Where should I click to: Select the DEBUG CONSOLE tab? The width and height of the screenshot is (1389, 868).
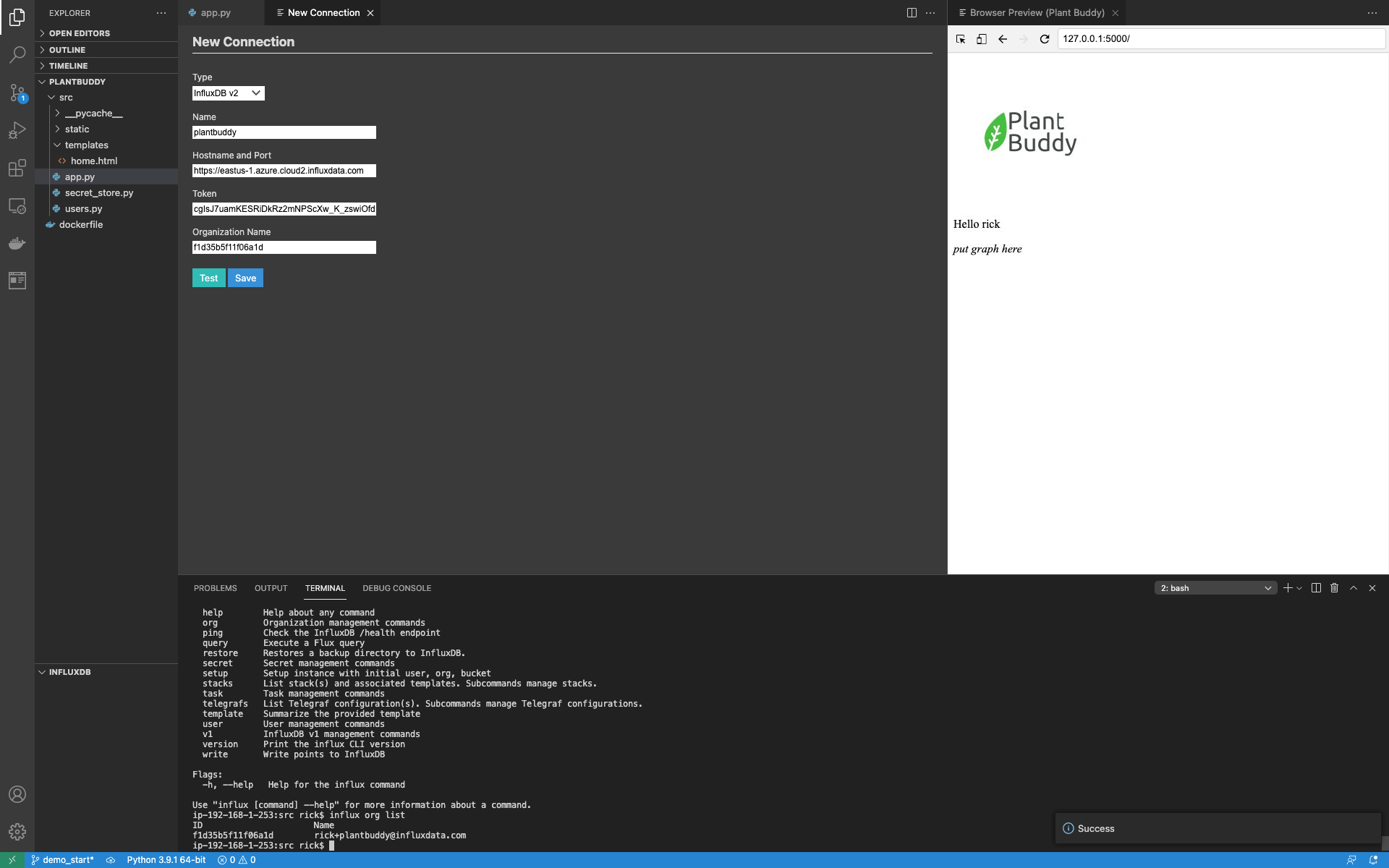[x=397, y=588]
